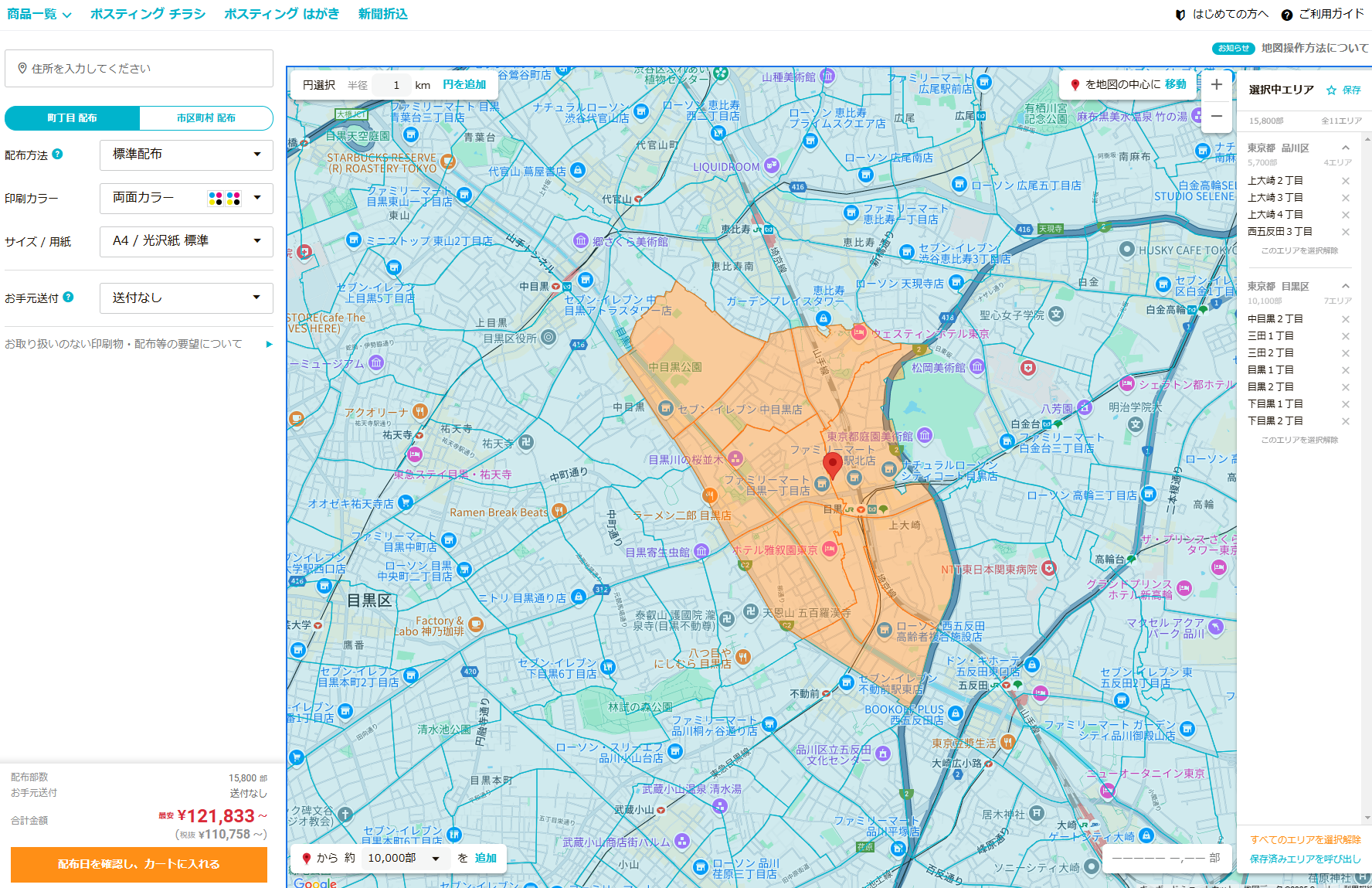Click the ウェスティンホテル東京 hotel map marker
Screen dimensions: 1372x888
858,333
